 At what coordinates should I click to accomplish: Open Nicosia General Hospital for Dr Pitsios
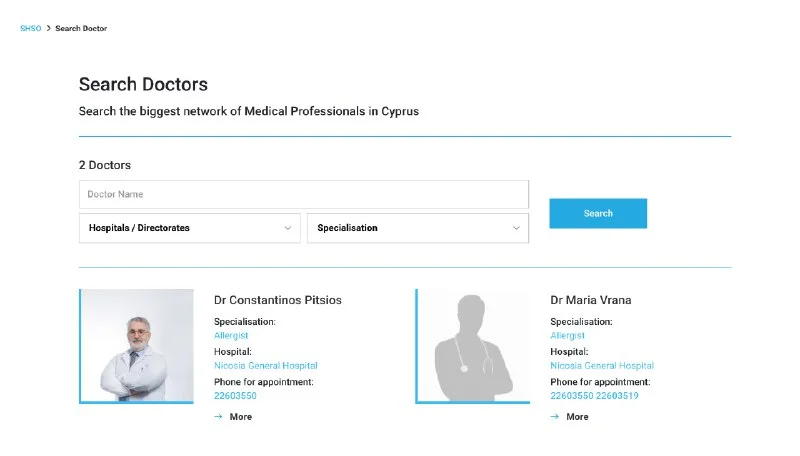266,366
